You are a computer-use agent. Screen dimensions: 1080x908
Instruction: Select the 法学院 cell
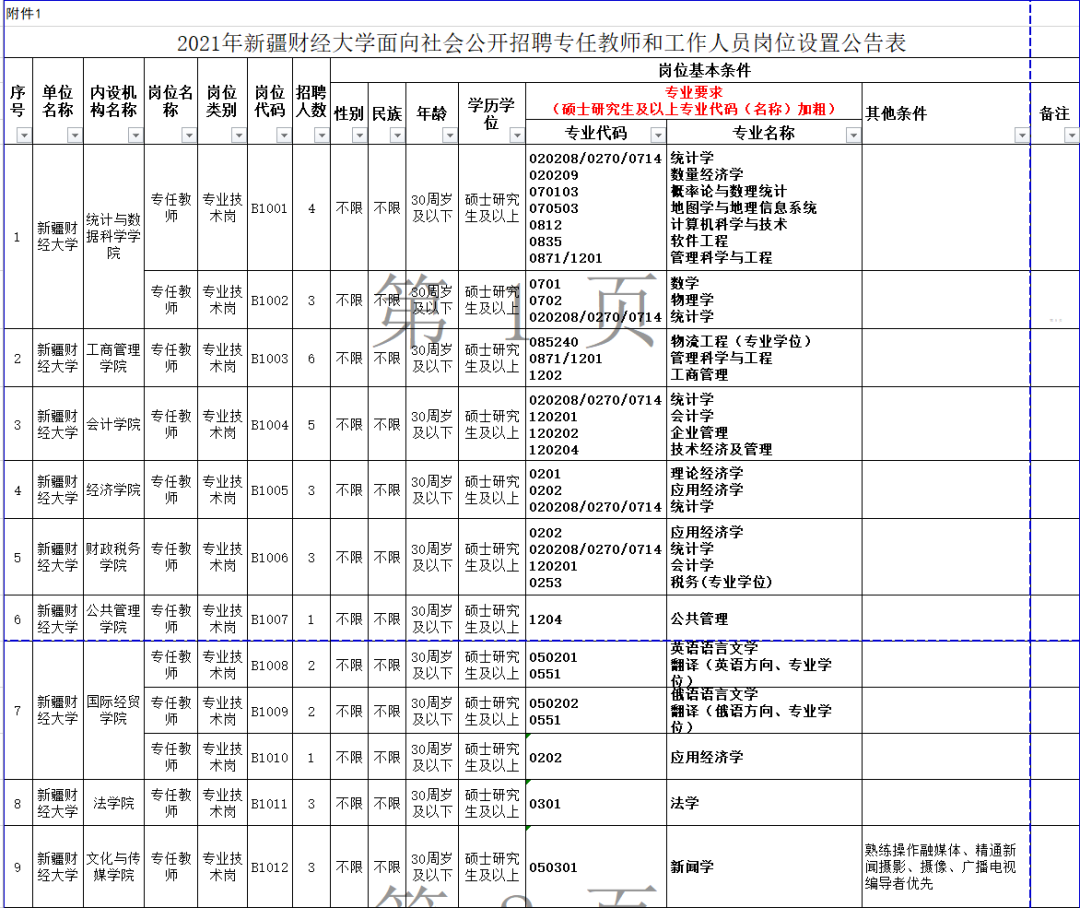(x=114, y=803)
